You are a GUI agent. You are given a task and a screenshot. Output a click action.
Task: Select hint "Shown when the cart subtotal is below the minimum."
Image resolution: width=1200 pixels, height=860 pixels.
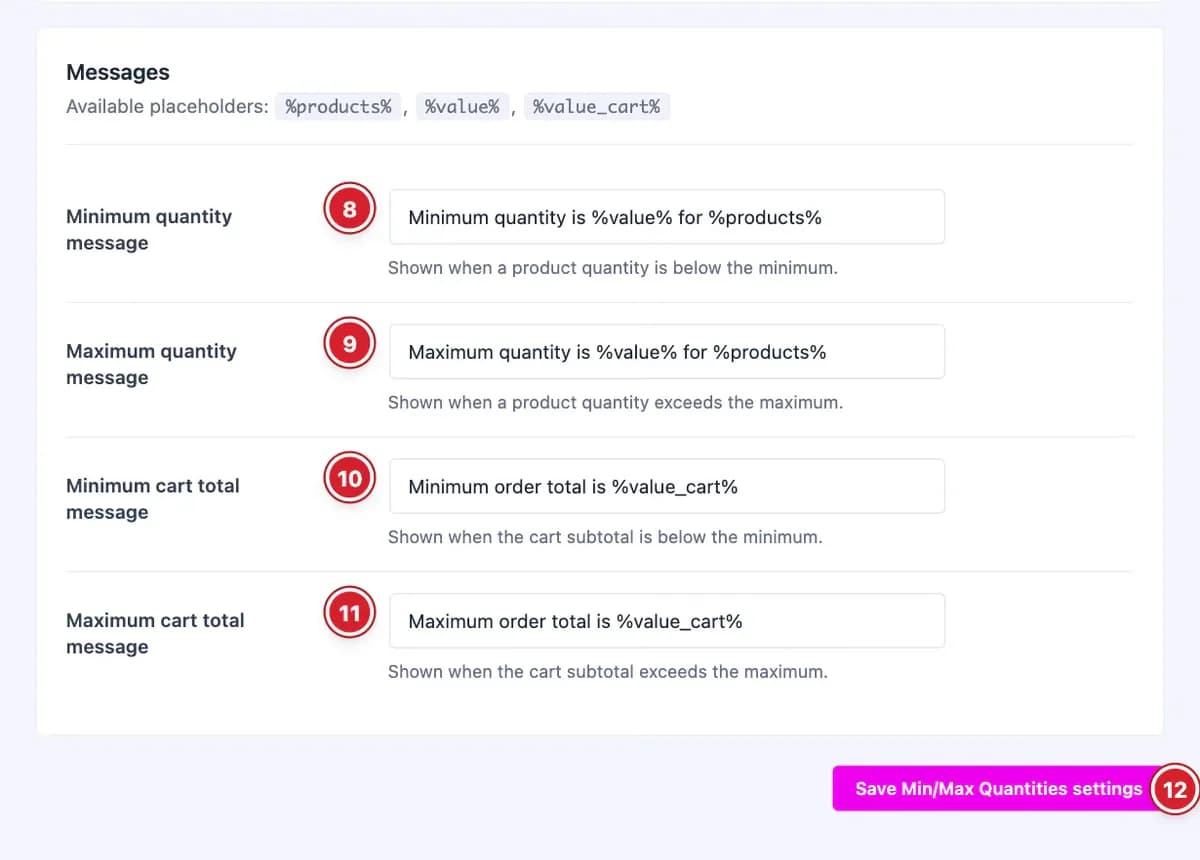[x=605, y=537]
